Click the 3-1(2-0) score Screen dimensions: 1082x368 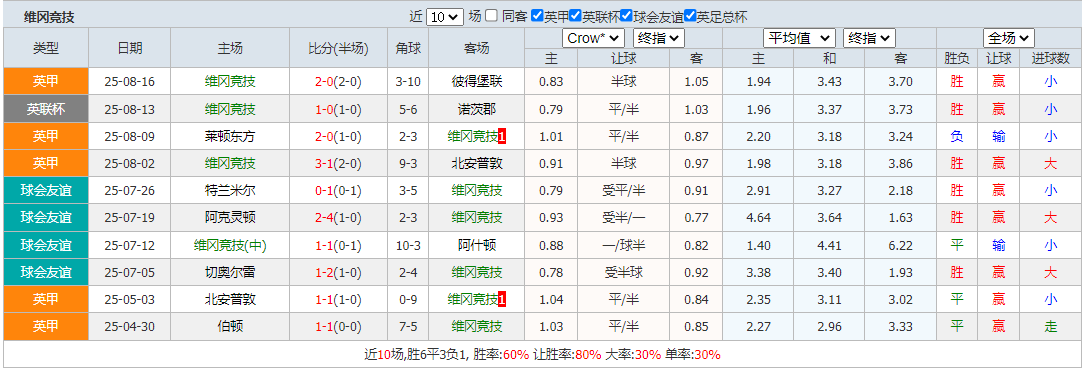[338, 164]
